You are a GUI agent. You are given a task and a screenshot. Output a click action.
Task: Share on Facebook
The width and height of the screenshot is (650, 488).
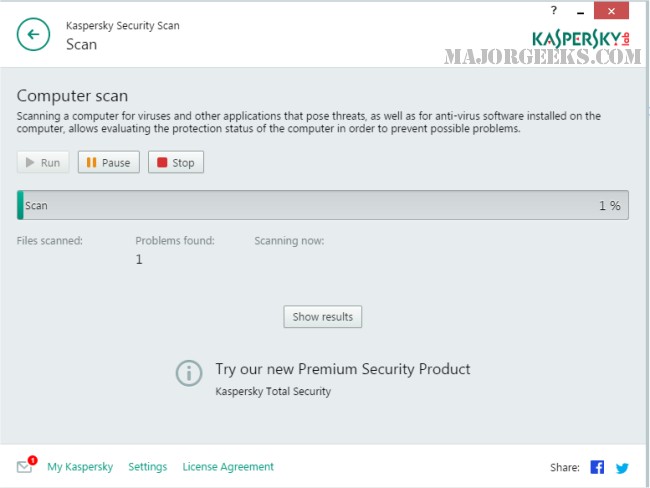597,467
